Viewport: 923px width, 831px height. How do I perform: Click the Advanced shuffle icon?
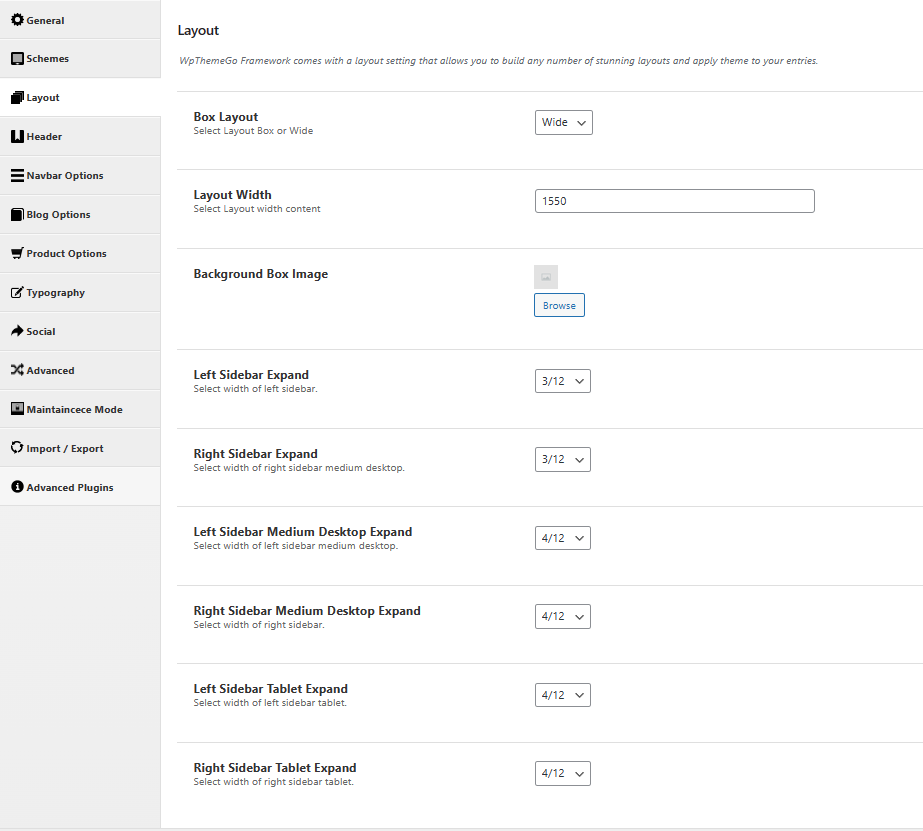(18, 370)
